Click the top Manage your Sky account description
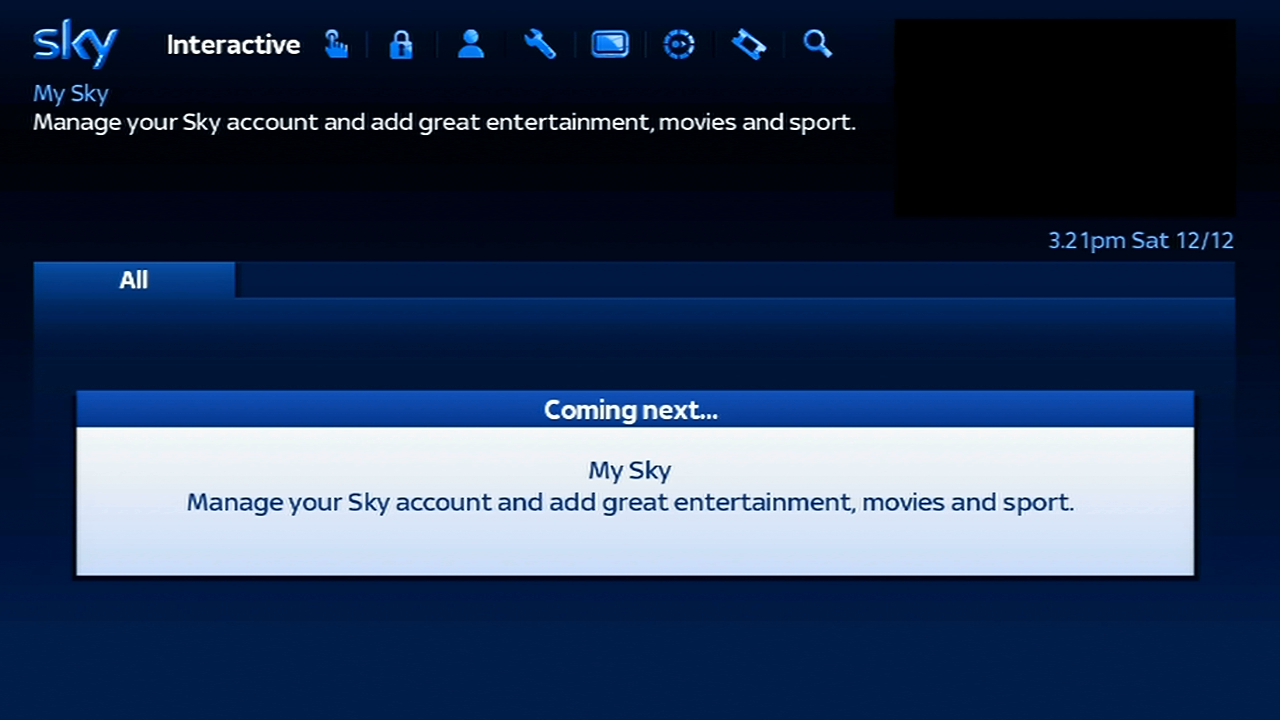Viewport: 1280px width, 720px height. (x=444, y=123)
